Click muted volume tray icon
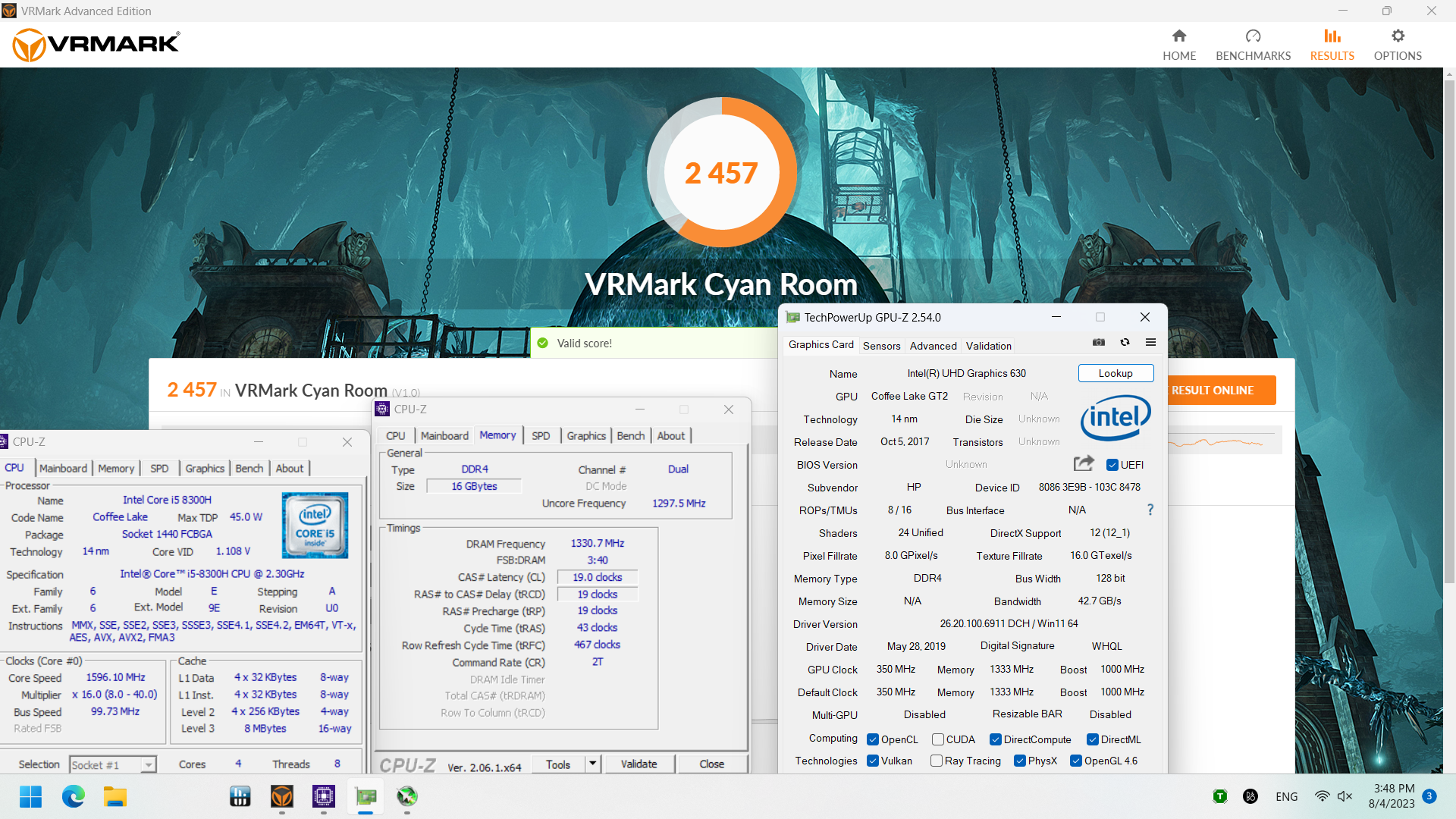 point(1345,796)
